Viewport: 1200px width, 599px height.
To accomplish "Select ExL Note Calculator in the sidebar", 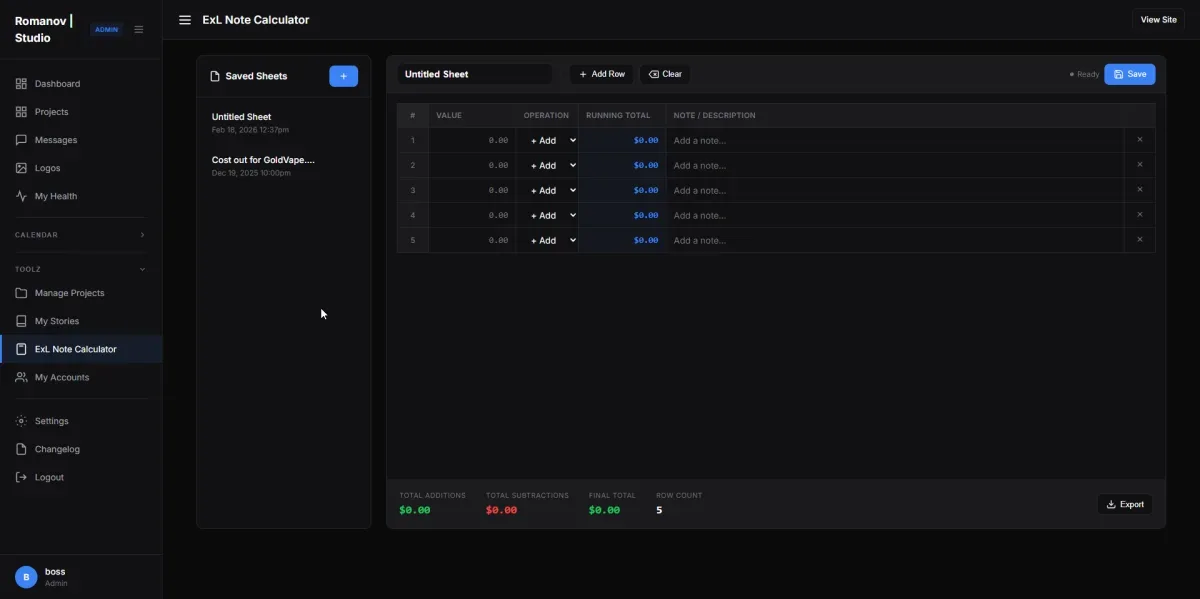I will (x=74, y=348).
